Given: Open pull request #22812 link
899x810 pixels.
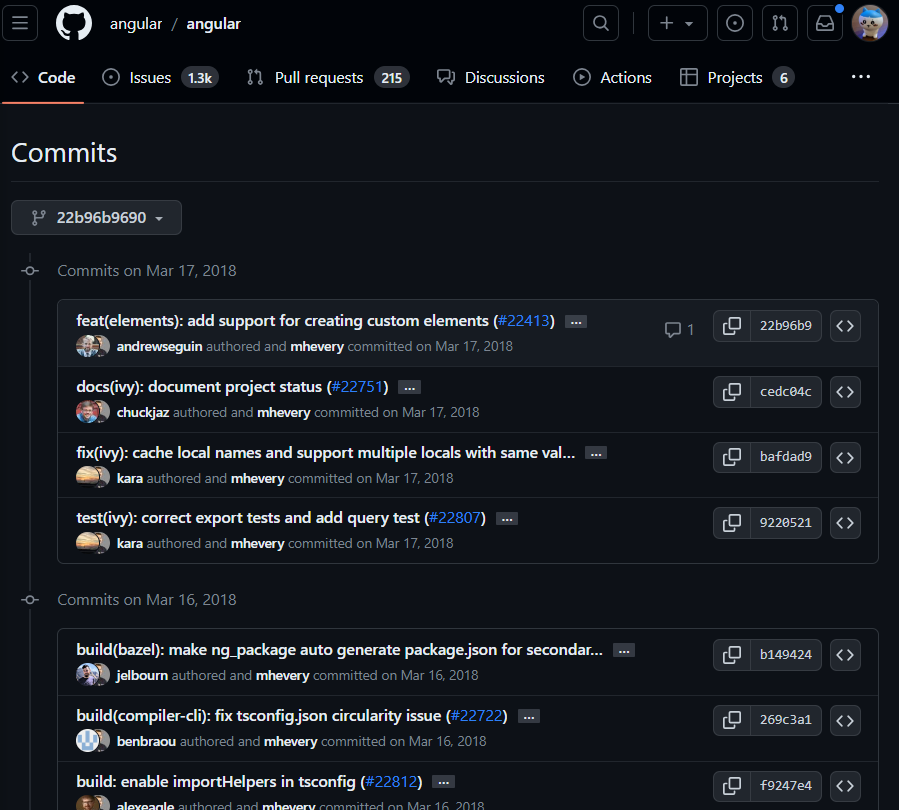Looking at the screenshot, I should click(391, 781).
